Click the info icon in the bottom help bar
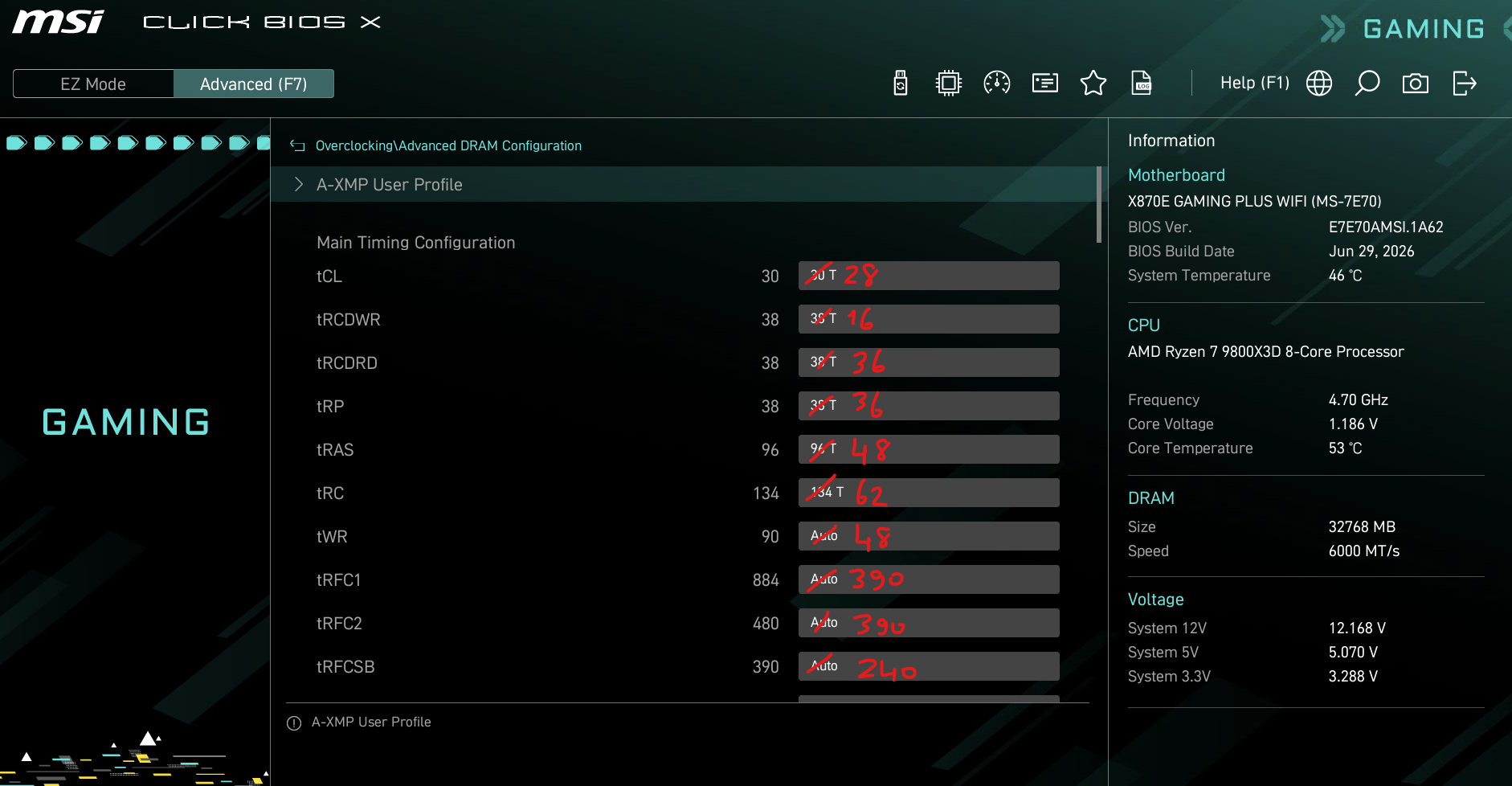 [x=294, y=723]
